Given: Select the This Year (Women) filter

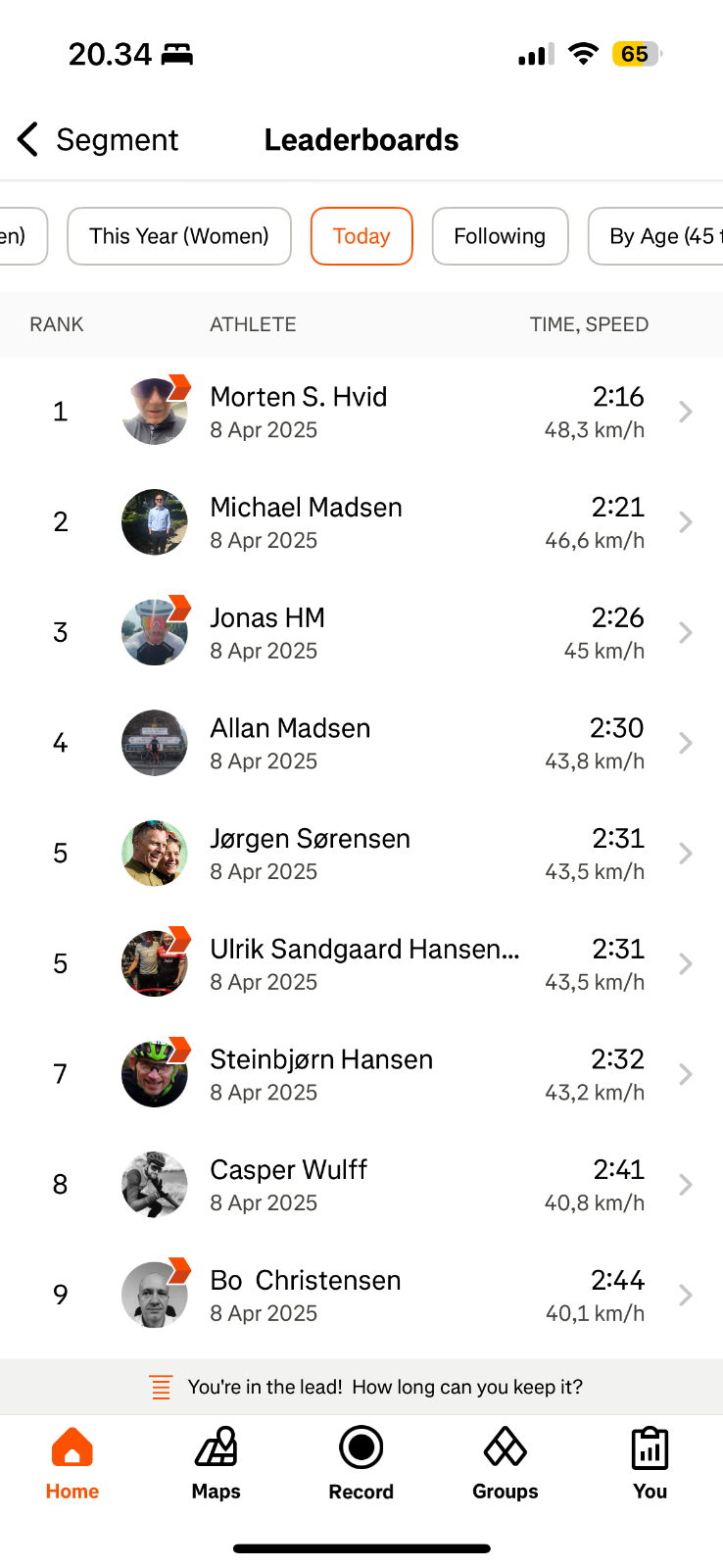Looking at the screenshot, I should pyautogui.click(x=179, y=236).
